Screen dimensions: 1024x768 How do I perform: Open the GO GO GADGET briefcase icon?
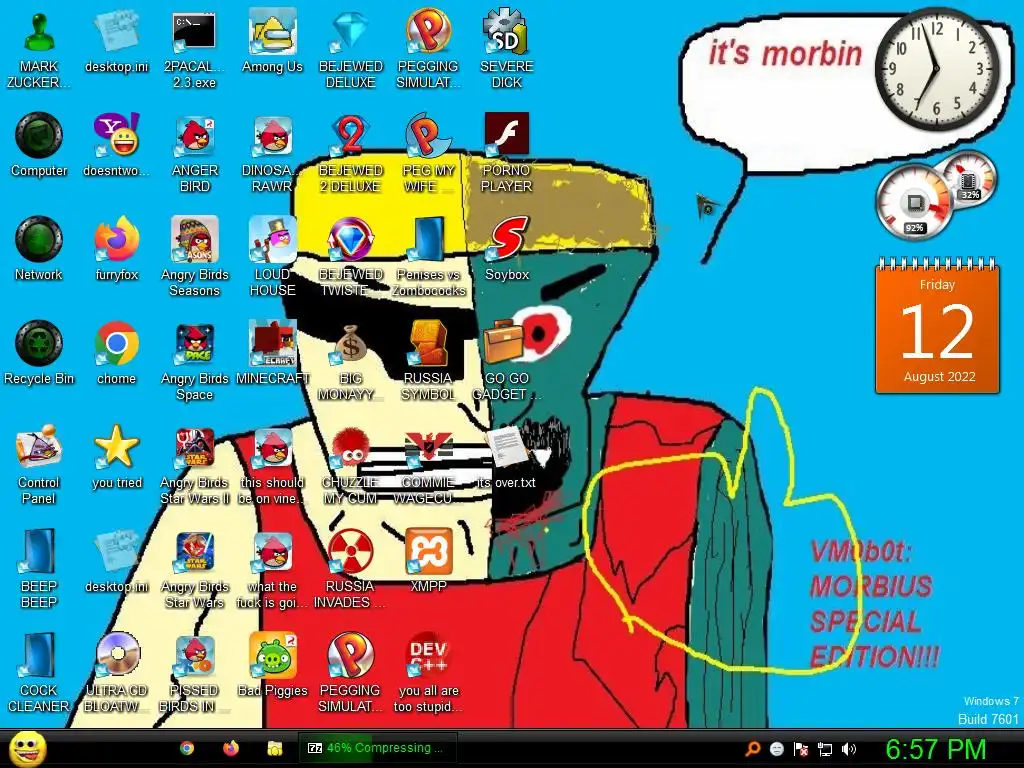[507, 362]
